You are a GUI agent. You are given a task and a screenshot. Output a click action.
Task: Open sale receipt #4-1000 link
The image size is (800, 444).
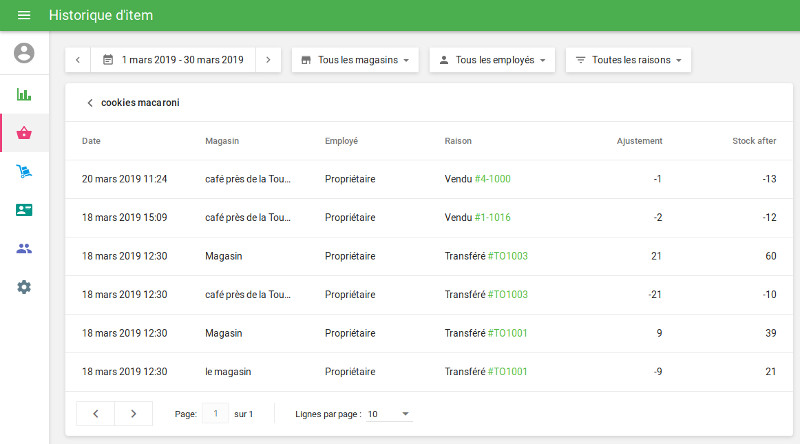pyautogui.click(x=492, y=179)
